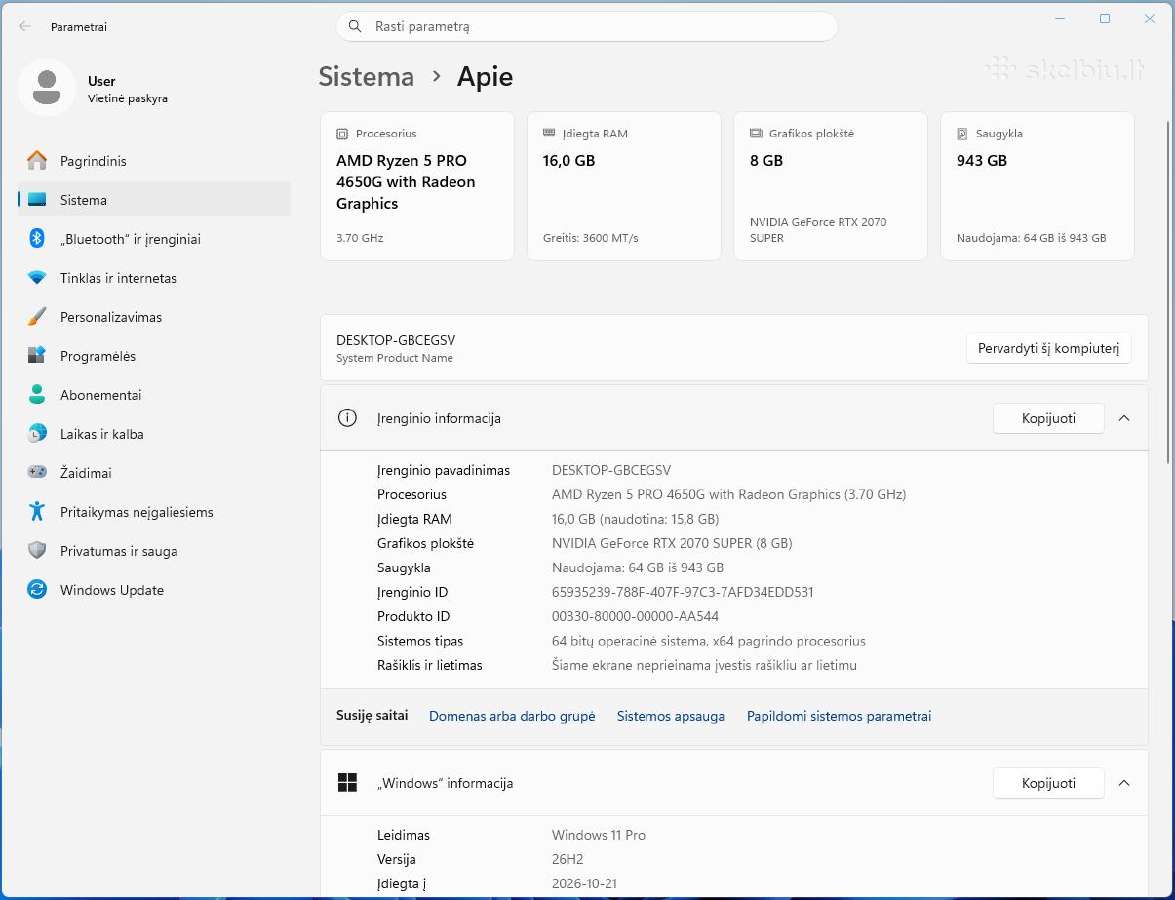The image size is (1175, 900).
Task: Click the Windows 11 Pro edition text
Action: point(599,835)
